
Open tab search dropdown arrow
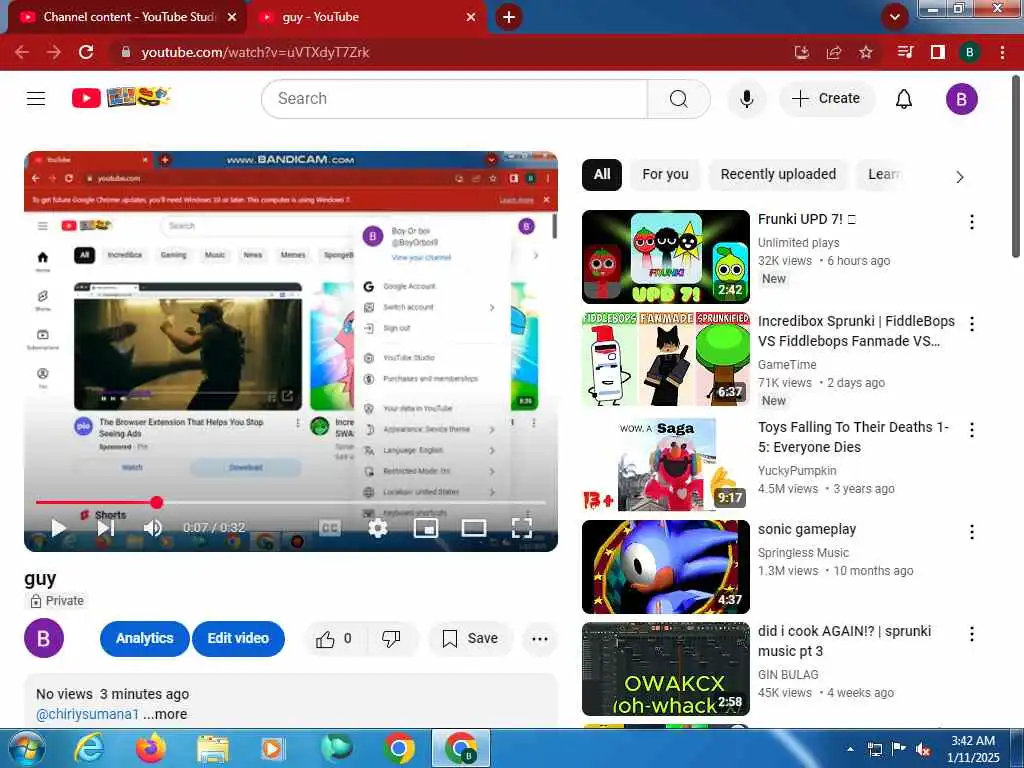tap(895, 17)
